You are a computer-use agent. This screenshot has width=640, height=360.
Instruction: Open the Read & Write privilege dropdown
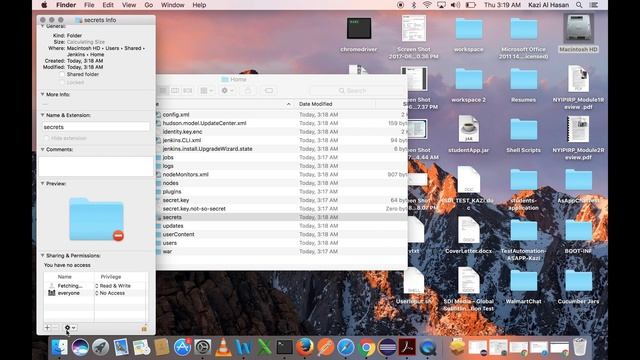[113, 286]
